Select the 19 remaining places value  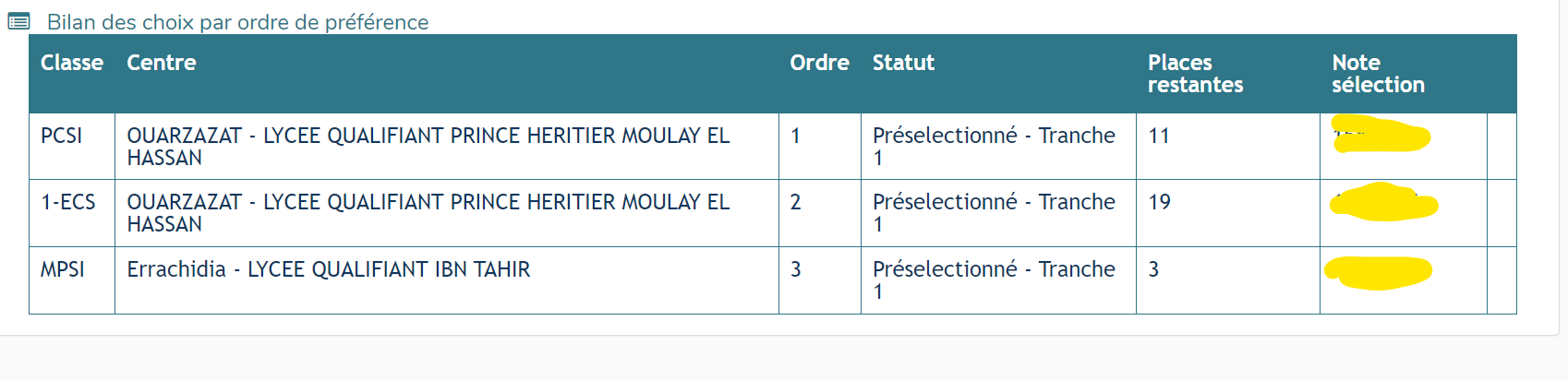click(x=1160, y=202)
